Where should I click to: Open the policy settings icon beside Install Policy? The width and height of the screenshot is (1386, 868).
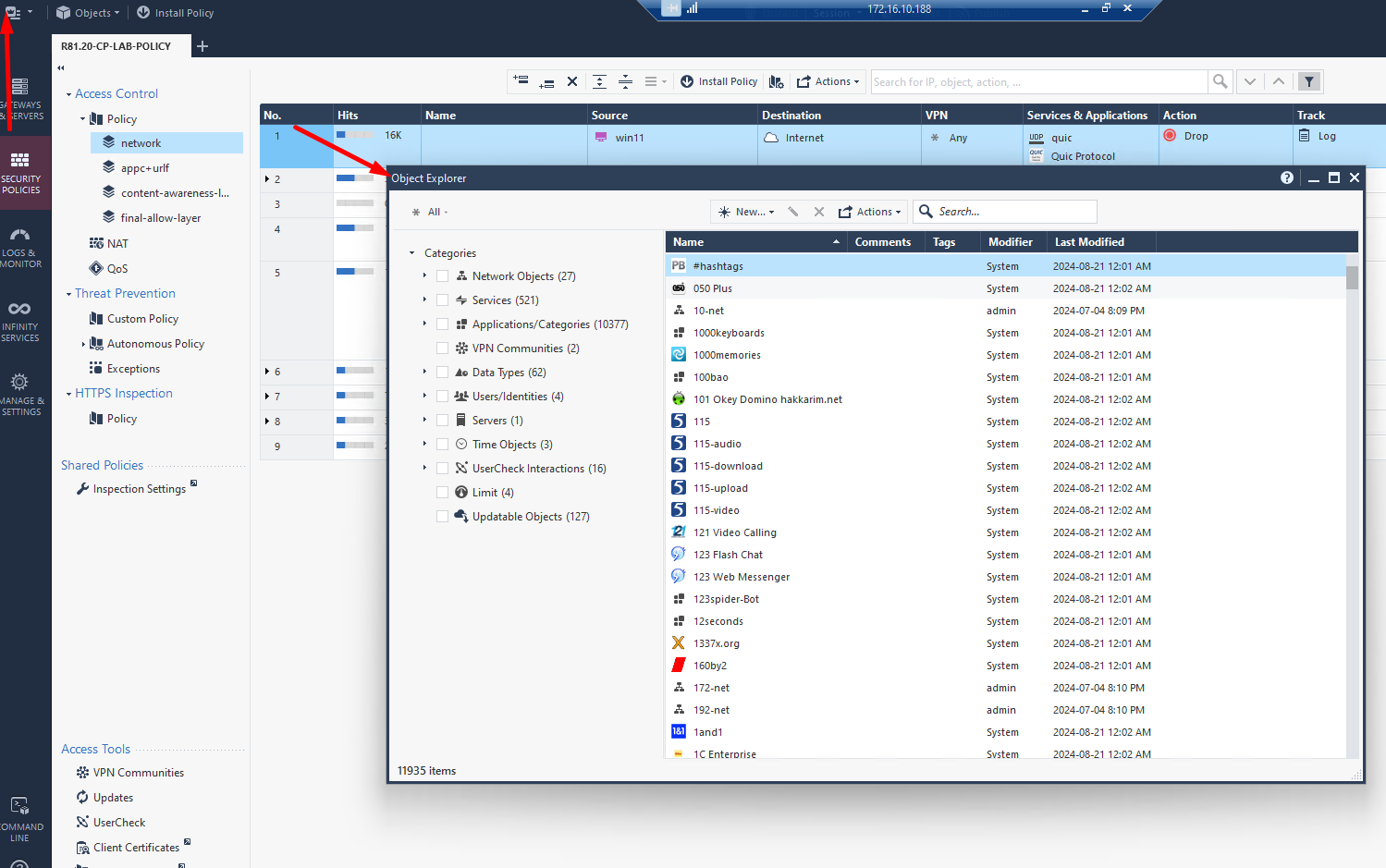[x=777, y=81]
